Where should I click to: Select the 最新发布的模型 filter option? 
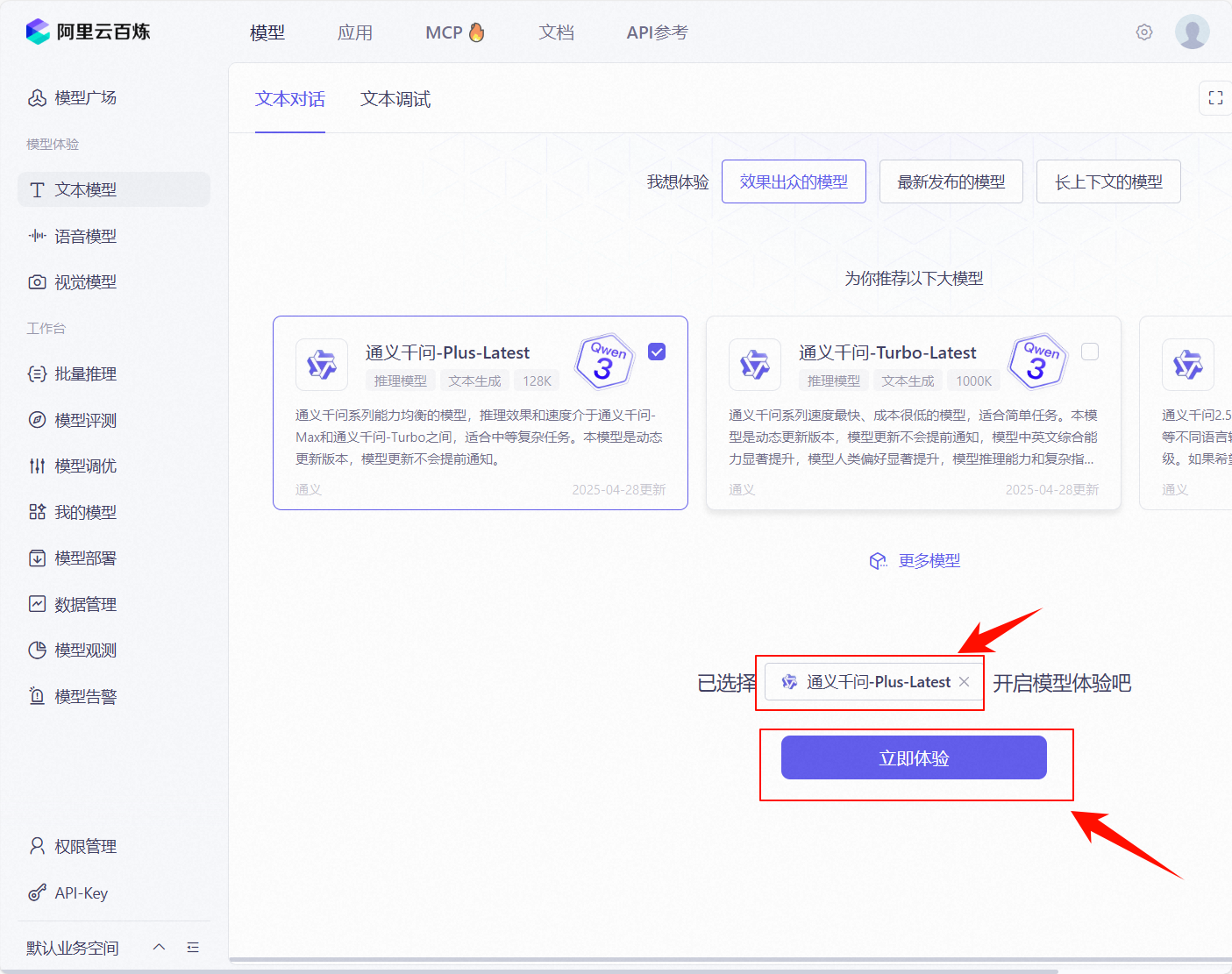(x=951, y=181)
